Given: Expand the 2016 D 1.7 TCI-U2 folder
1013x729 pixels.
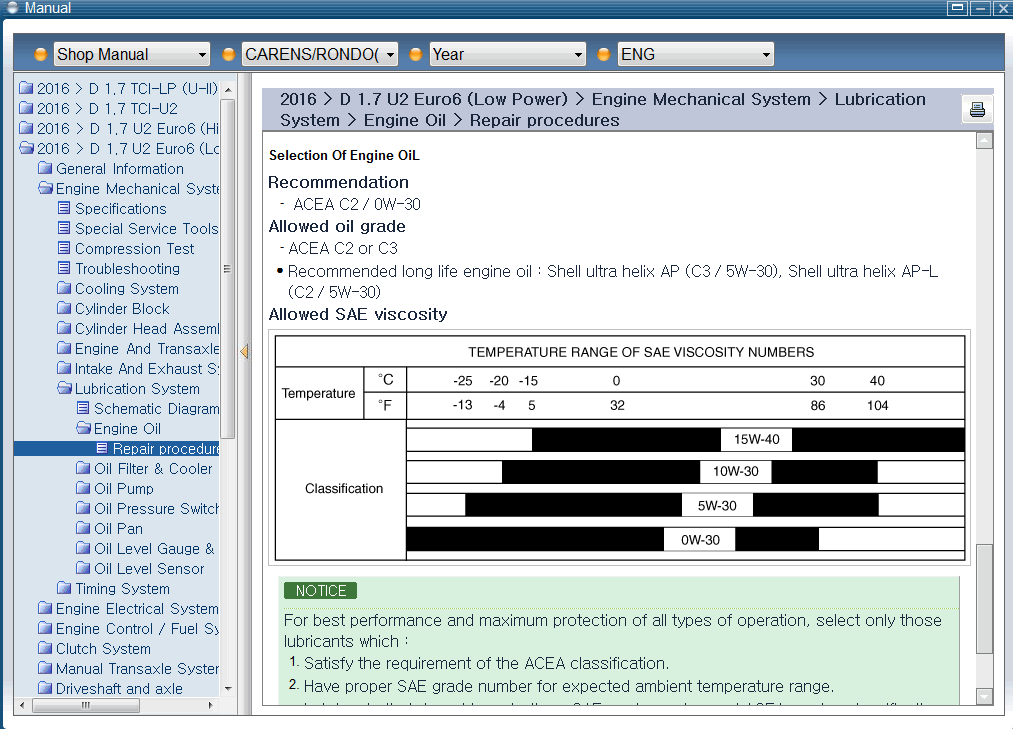Looking at the screenshot, I should click(99, 109).
